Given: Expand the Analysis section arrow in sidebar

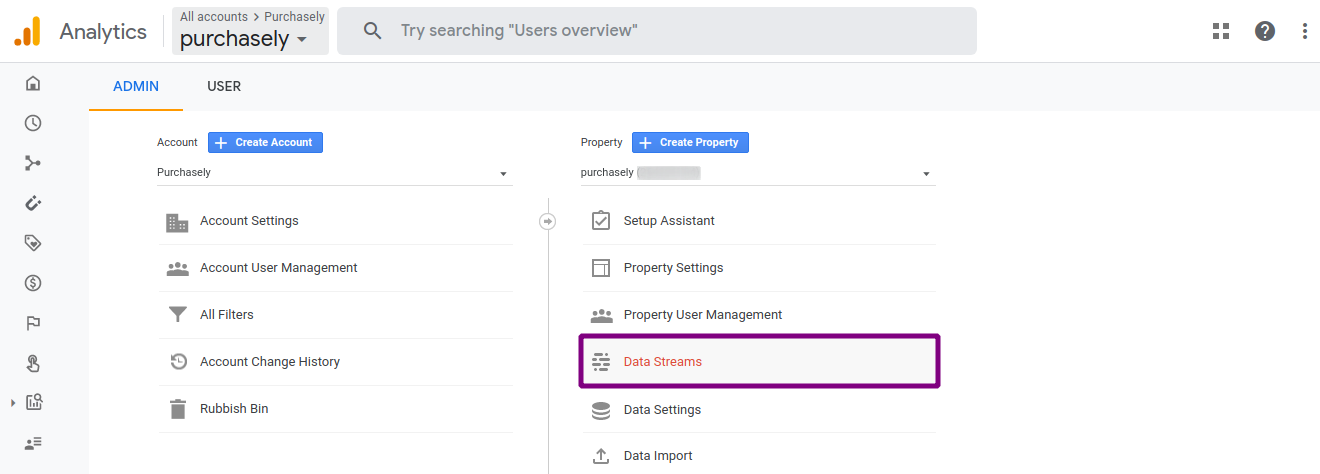Looking at the screenshot, I should click(13, 403).
